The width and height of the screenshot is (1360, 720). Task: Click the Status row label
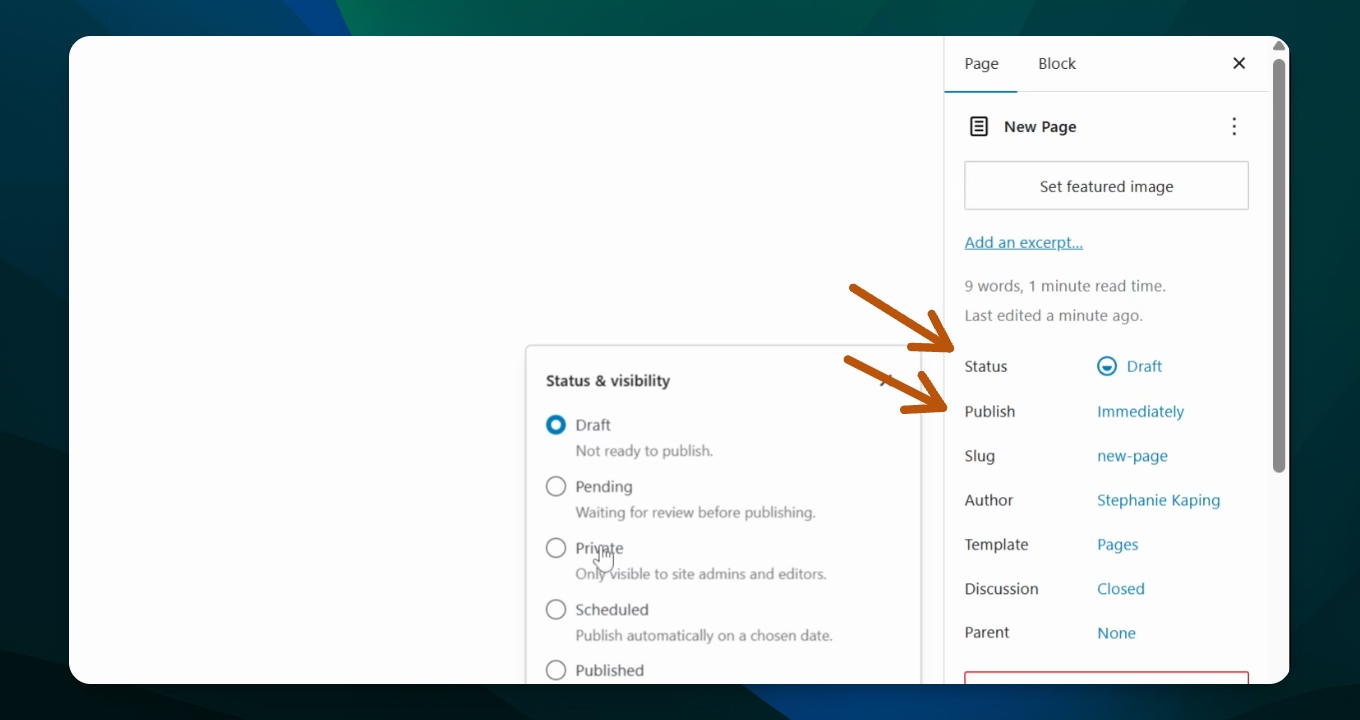(x=986, y=366)
